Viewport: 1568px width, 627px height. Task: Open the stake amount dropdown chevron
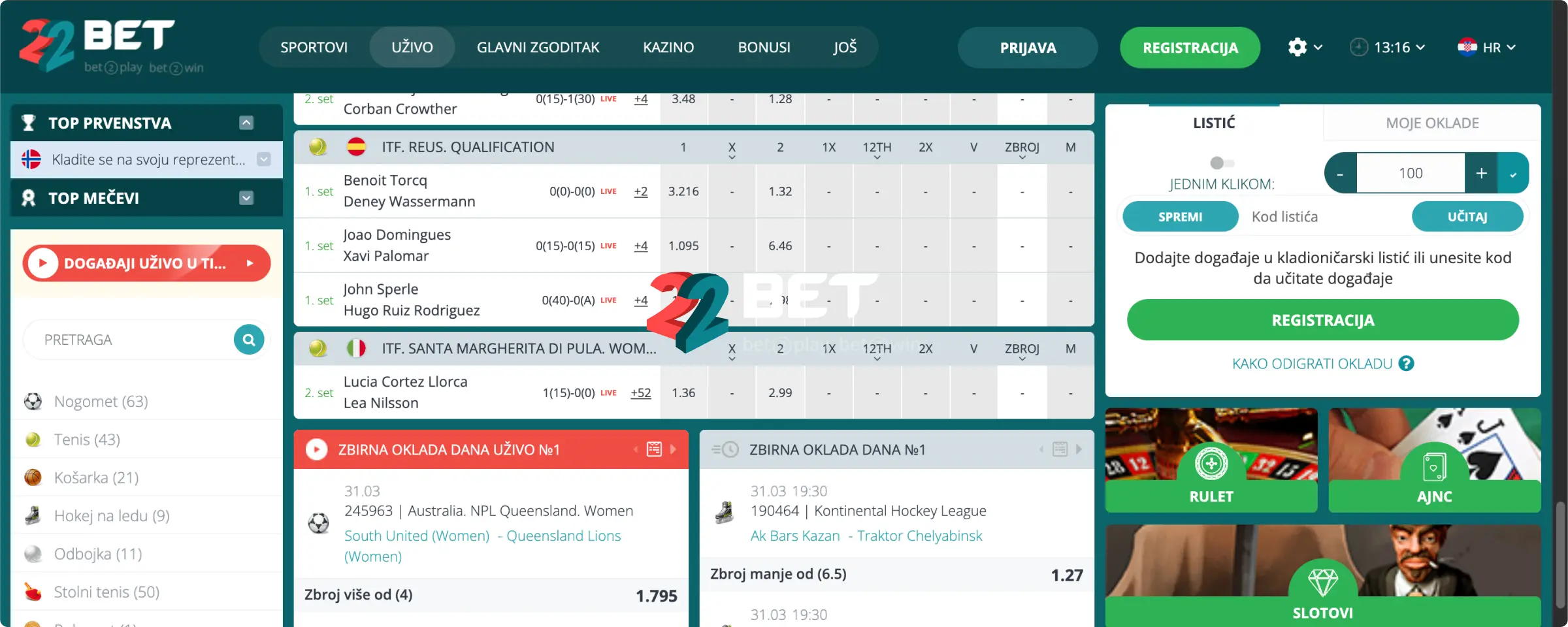click(1513, 173)
